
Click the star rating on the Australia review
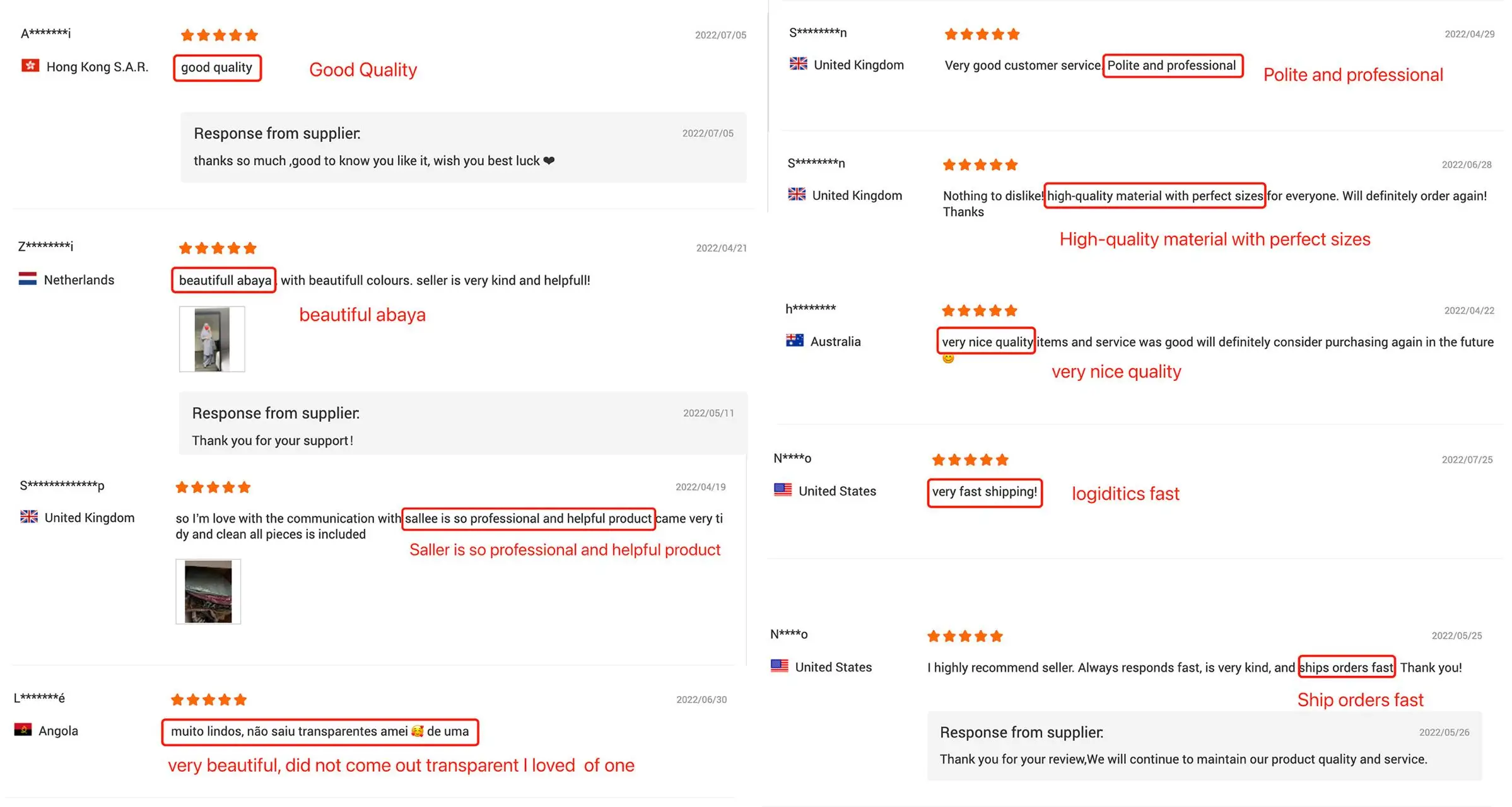pos(979,310)
